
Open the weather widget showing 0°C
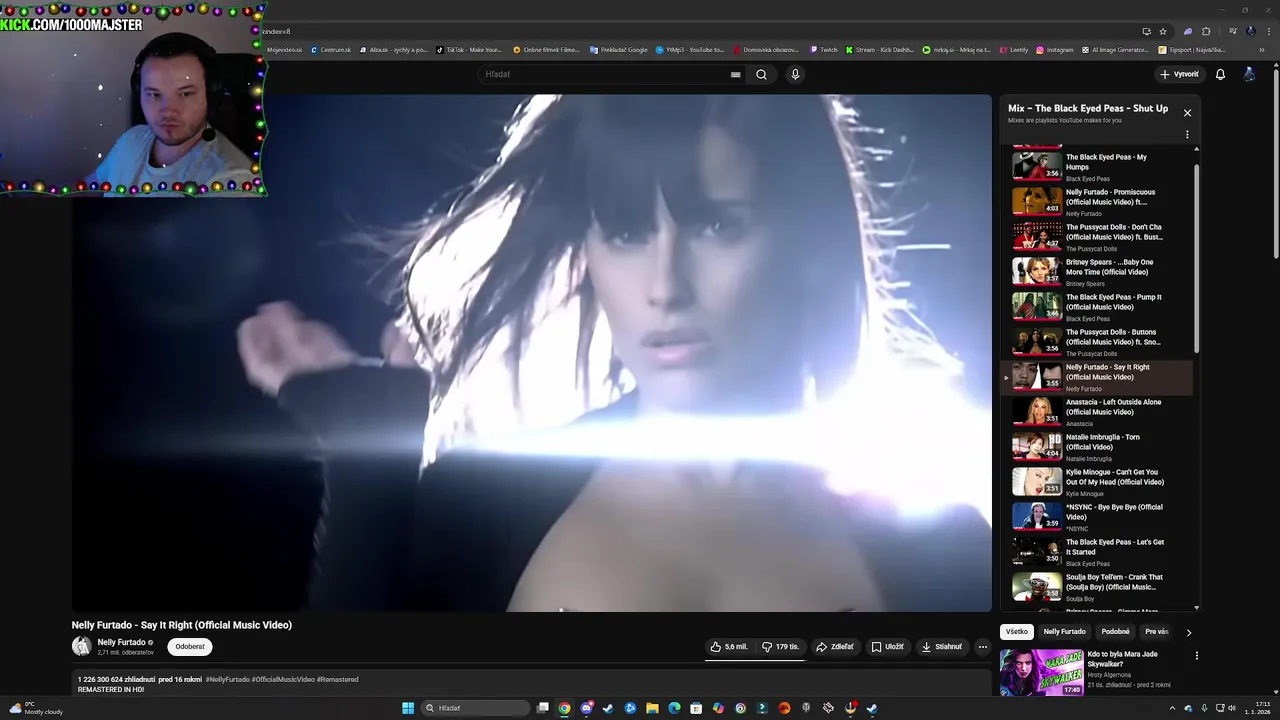click(x=36, y=708)
